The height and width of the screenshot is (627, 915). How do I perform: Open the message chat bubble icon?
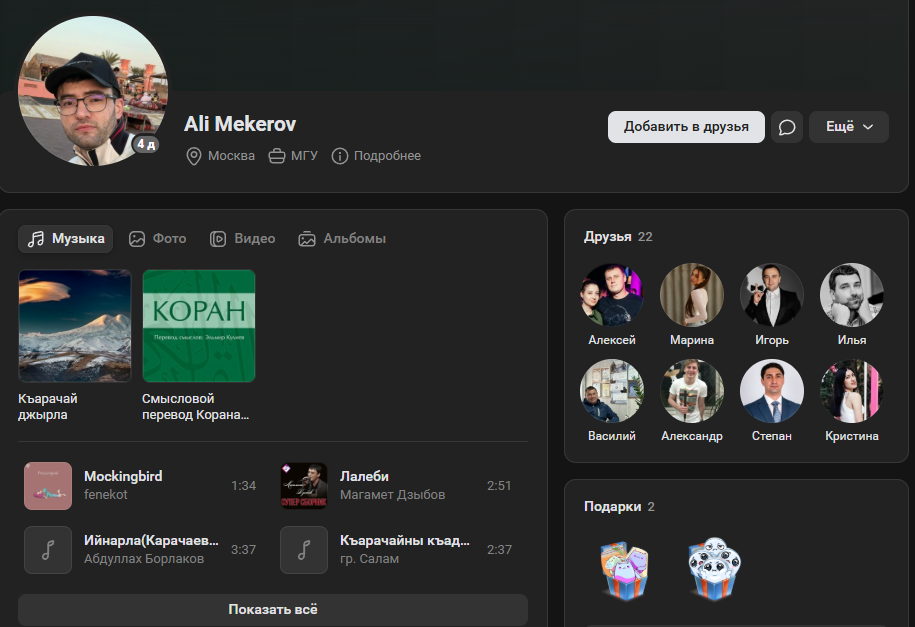(x=787, y=127)
